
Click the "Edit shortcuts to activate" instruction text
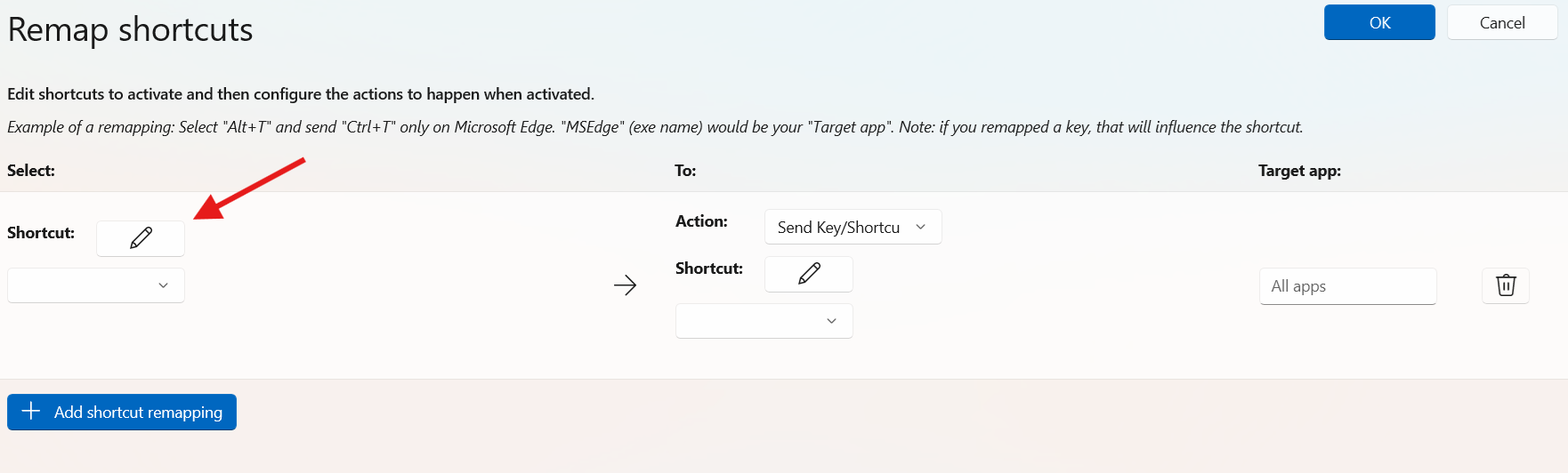(300, 94)
